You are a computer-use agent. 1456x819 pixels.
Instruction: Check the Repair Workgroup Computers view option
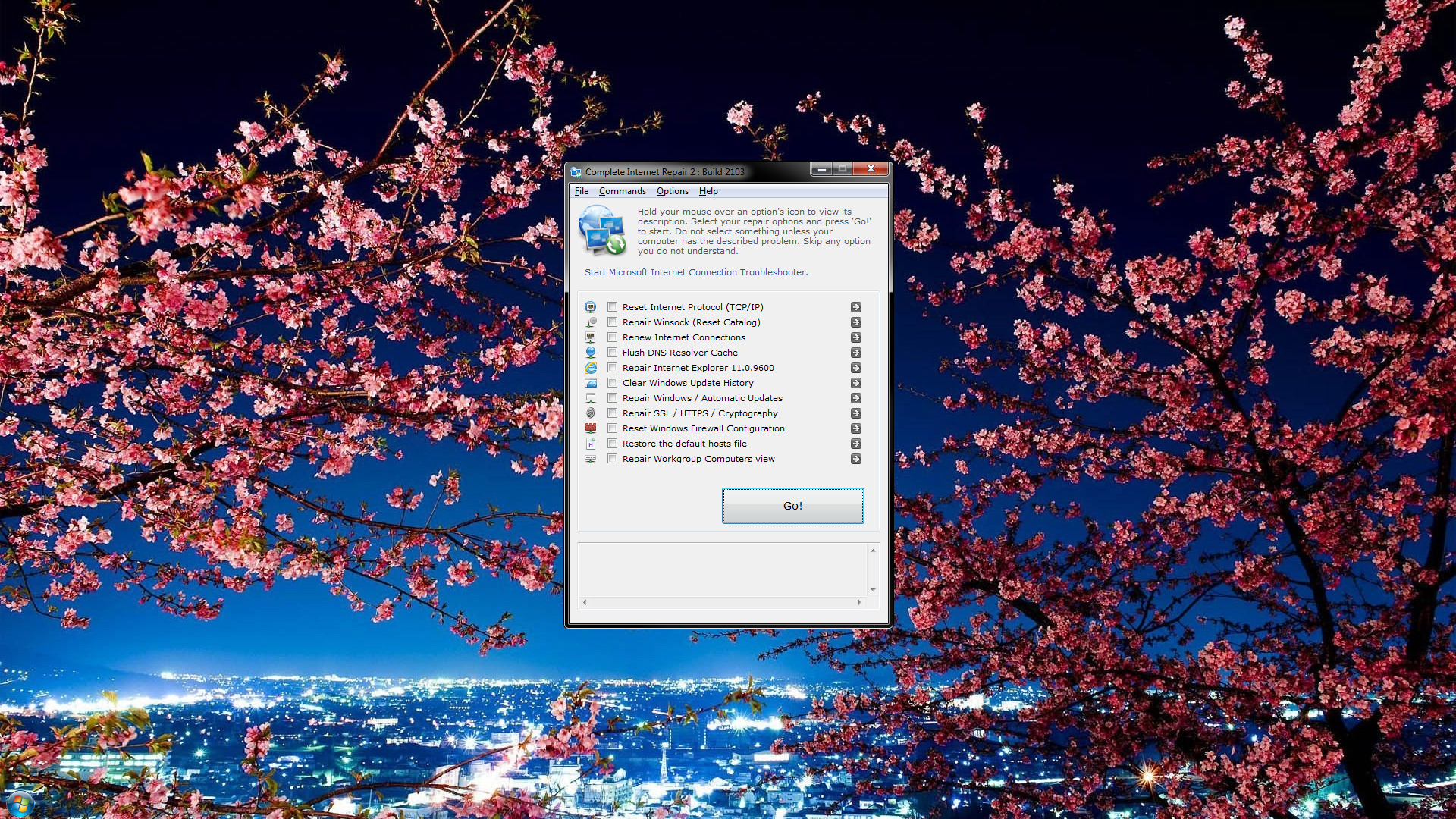[612, 459]
